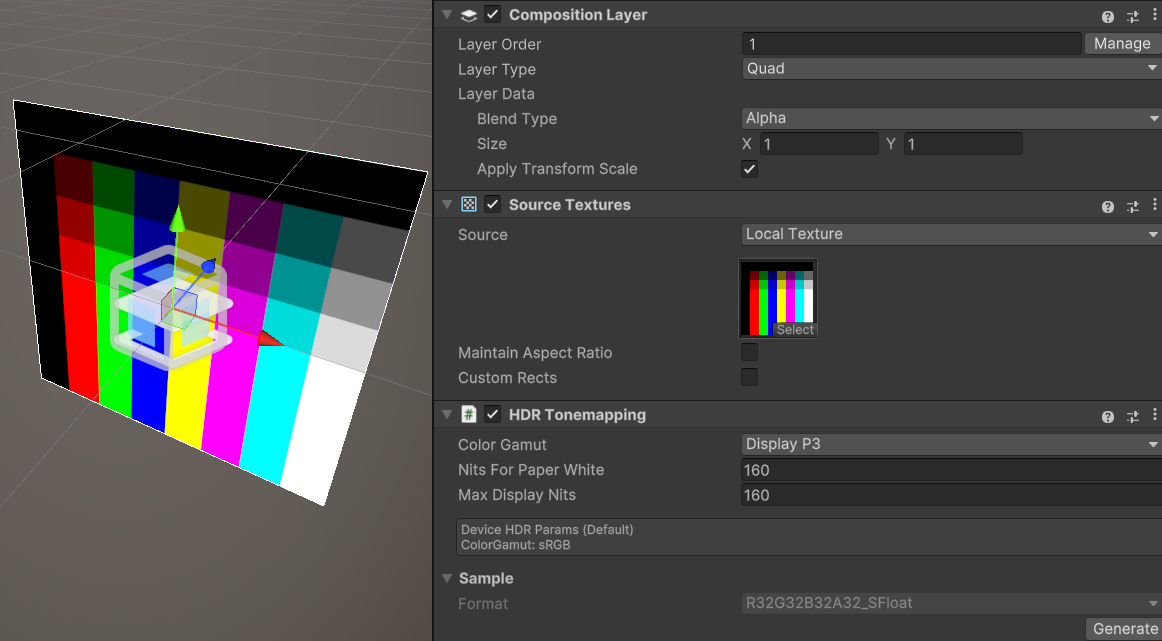
Task: Click the Manage button
Action: point(1122,44)
